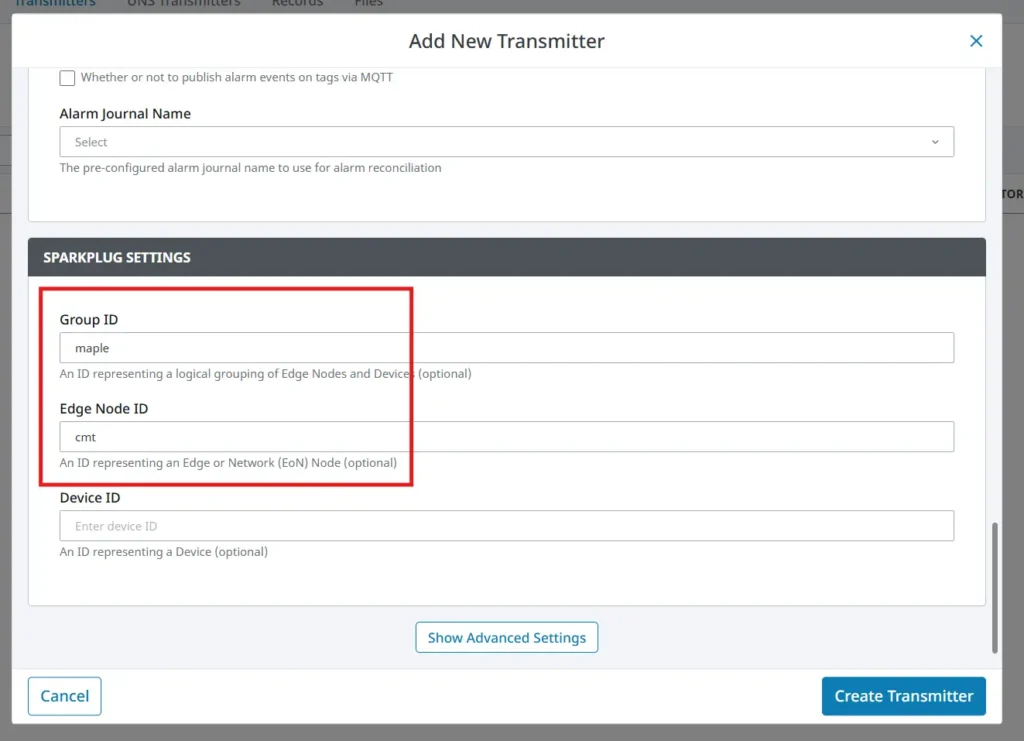Select the Files tab
This screenshot has height=741, width=1024.
pyautogui.click(x=368, y=4)
